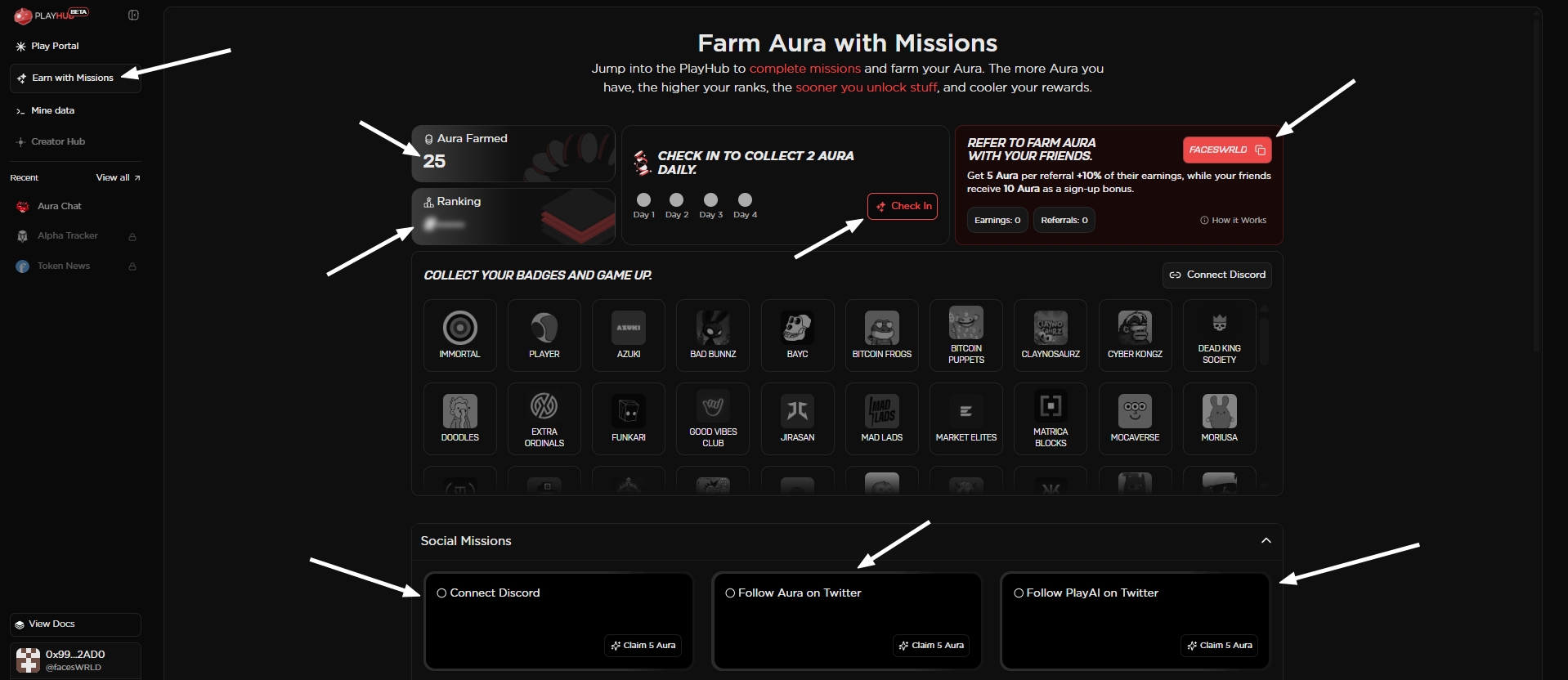Open the 0x99...2AD0 wallet profile
1568x680 pixels.
[x=75, y=660]
